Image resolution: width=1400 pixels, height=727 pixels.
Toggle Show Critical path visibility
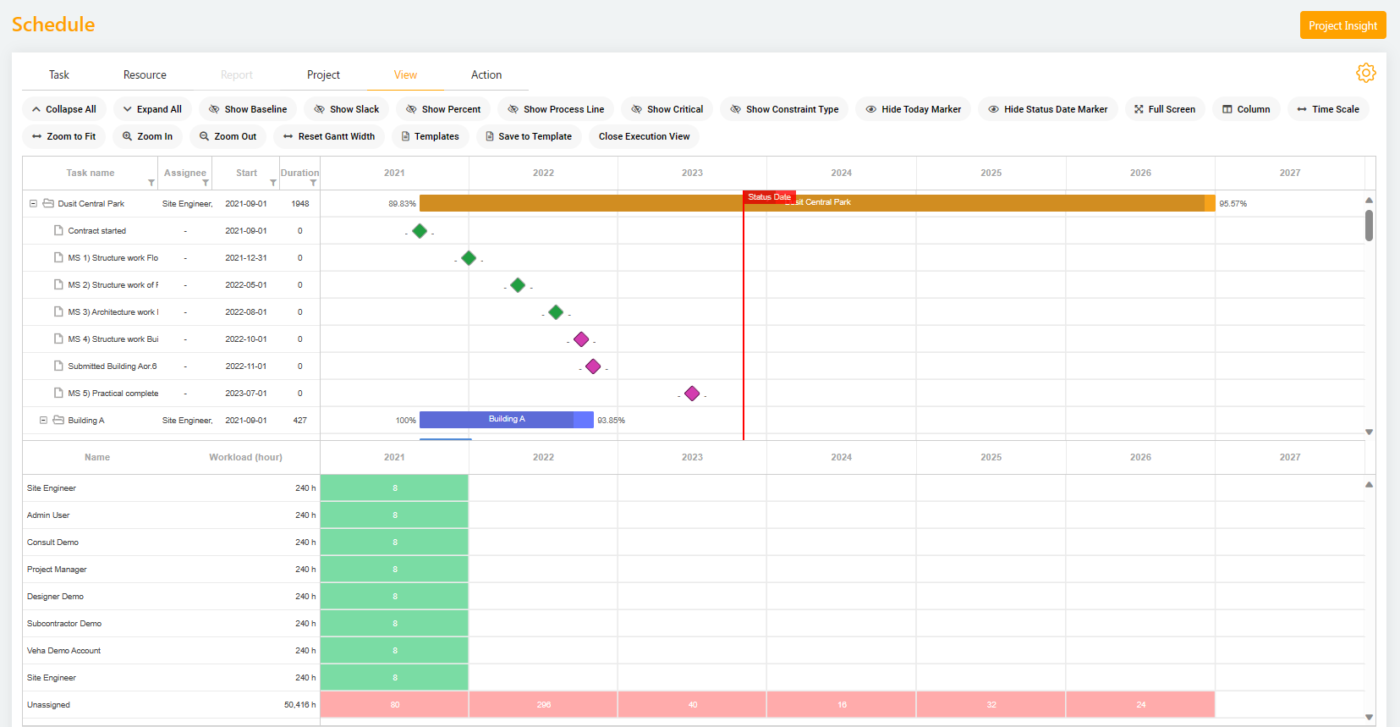(666, 109)
